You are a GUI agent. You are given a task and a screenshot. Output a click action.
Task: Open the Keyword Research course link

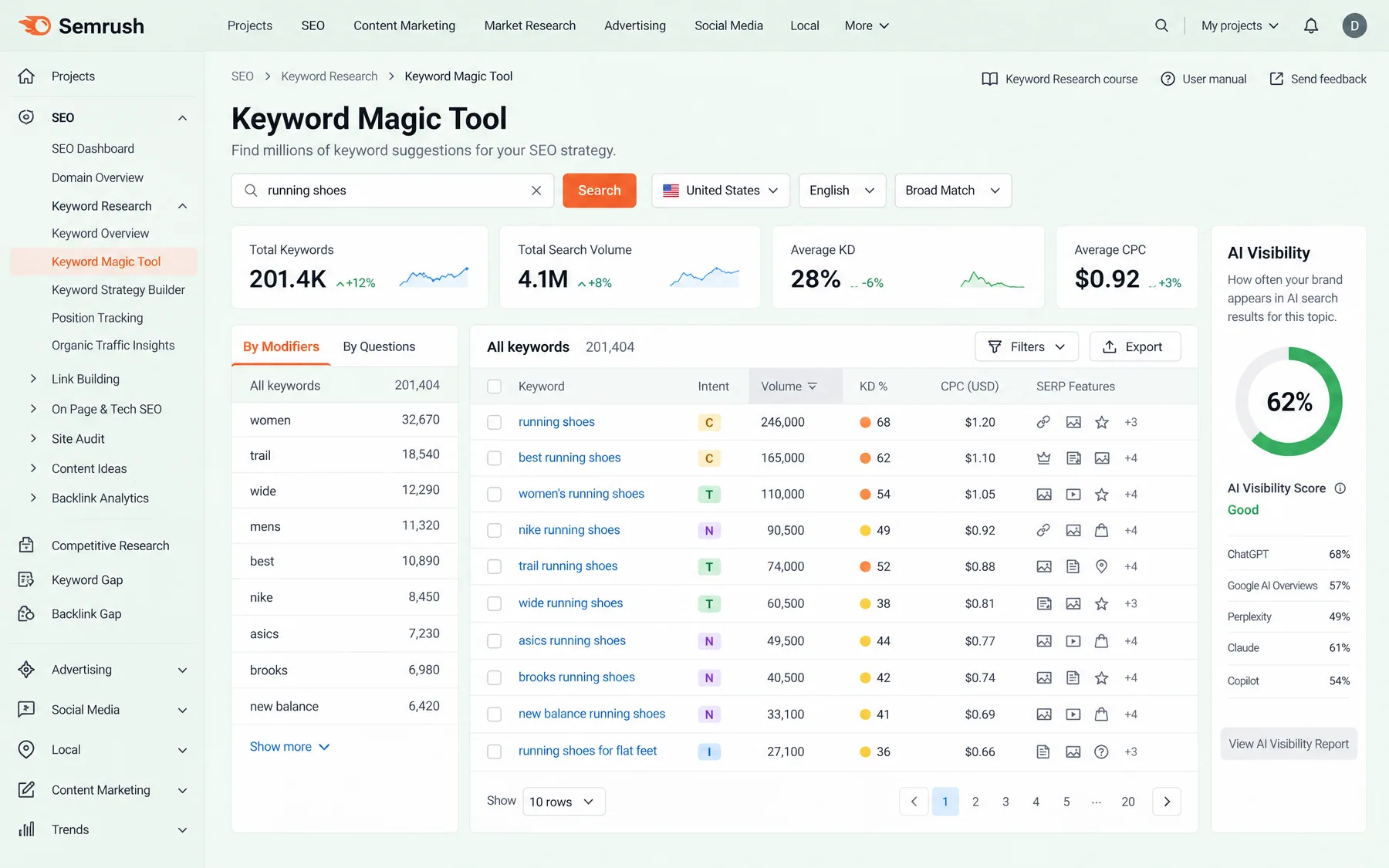coord(1059,79)
